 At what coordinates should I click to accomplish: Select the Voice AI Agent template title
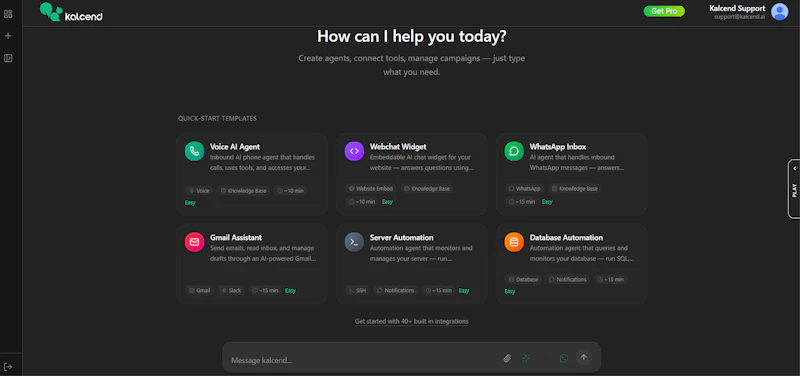tap(235, 147)
